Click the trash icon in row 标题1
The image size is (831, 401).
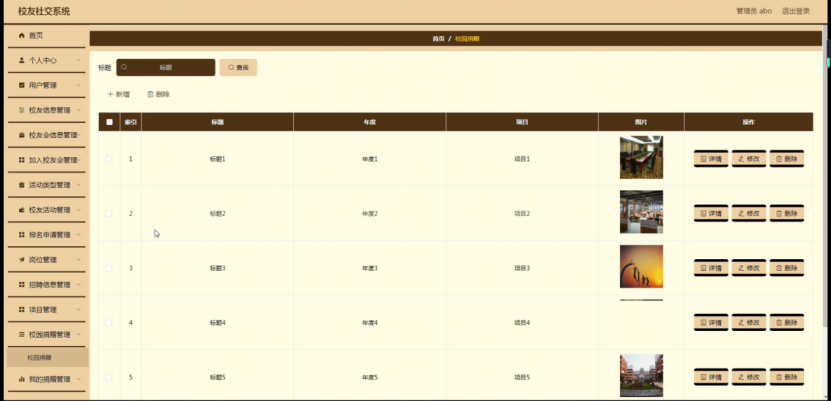pyautogui.click(x=779, y=158)
